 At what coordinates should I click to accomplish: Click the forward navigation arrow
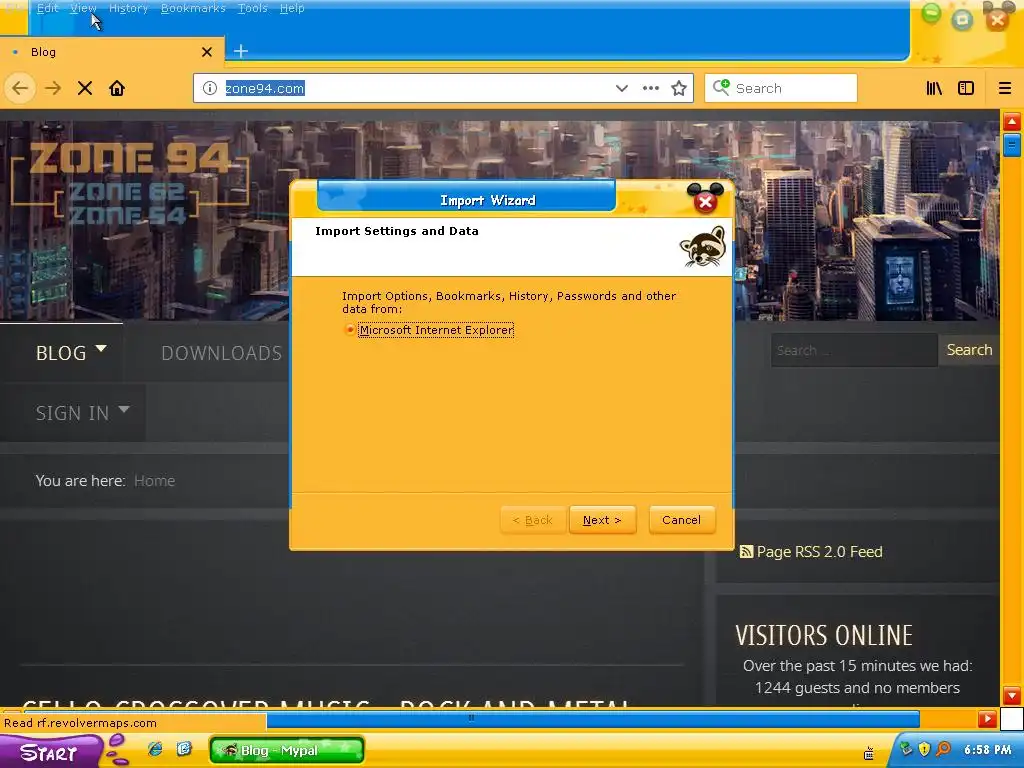(53, 88)
